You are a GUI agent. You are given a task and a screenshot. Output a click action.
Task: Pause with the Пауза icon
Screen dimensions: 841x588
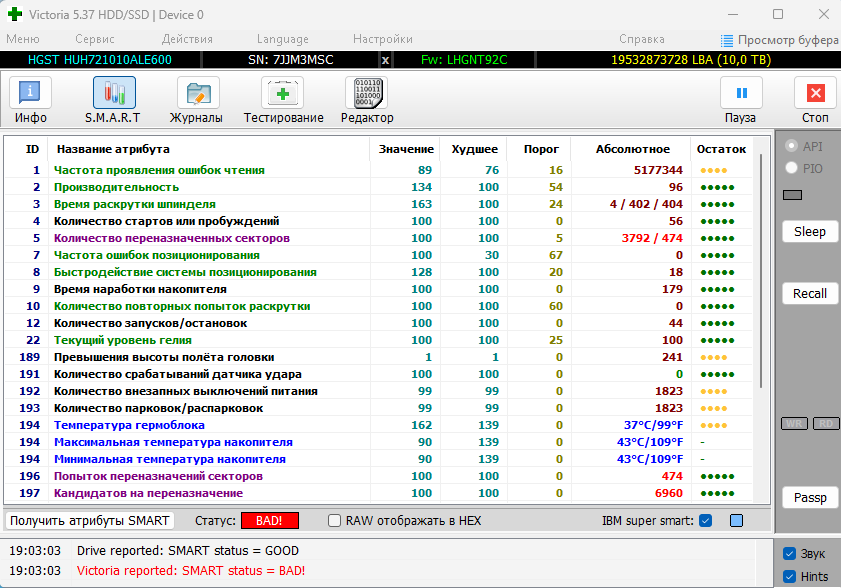[741, 93]
